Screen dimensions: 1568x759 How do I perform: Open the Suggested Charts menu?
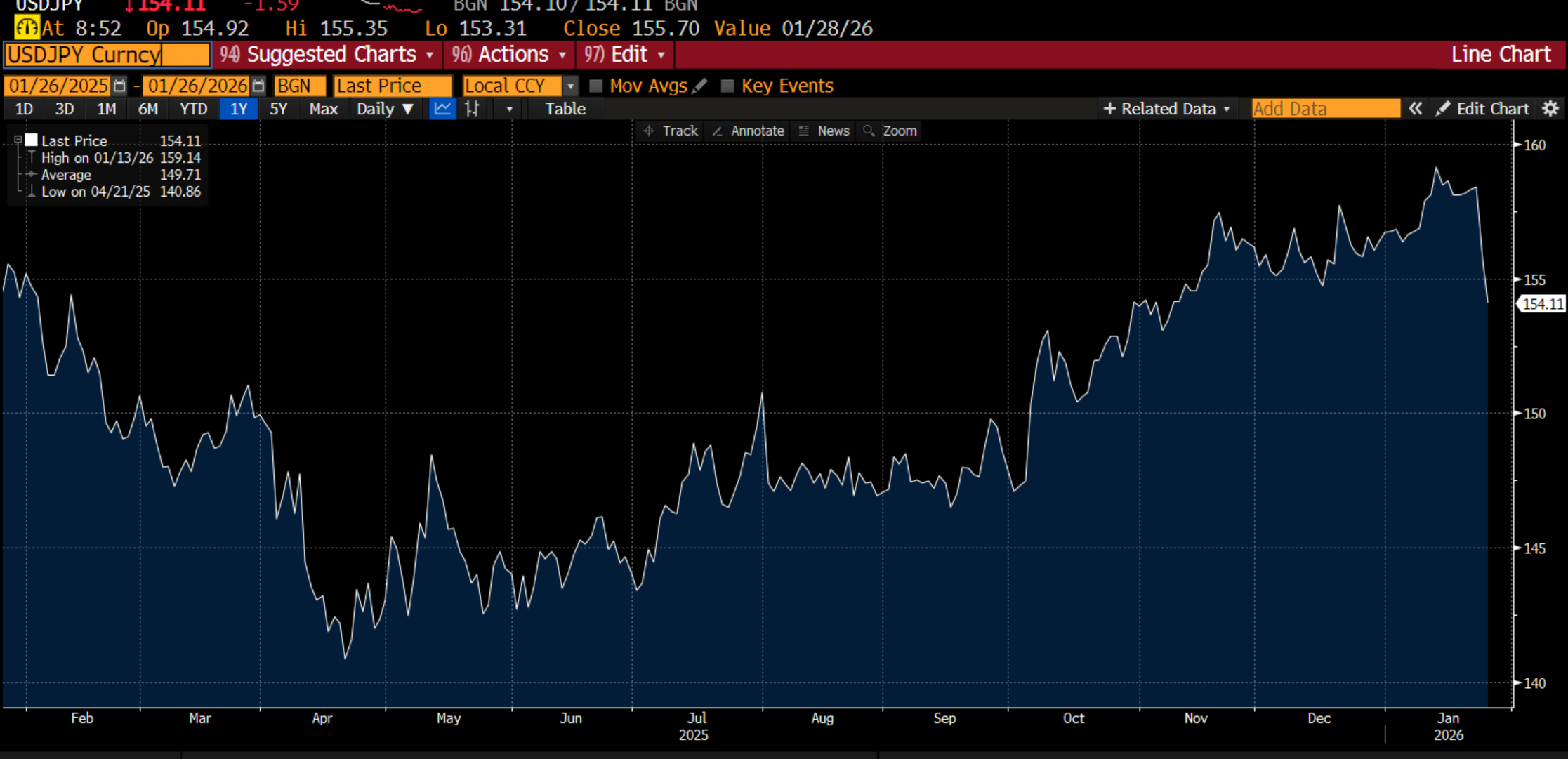point(330,54)
